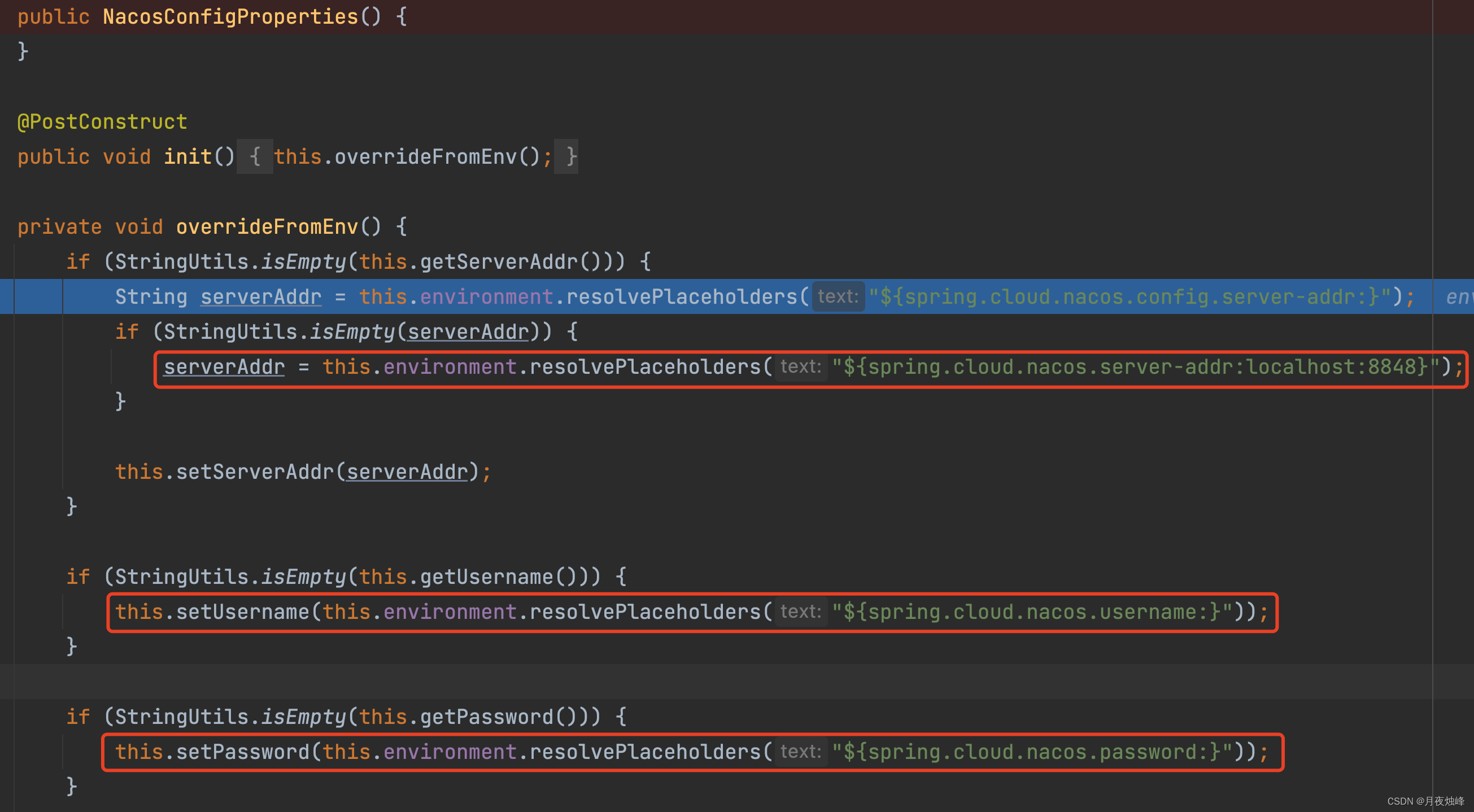The image size is (1474, 812).
Task: Click the setServerAddr method call
Action: click(254, 472)
